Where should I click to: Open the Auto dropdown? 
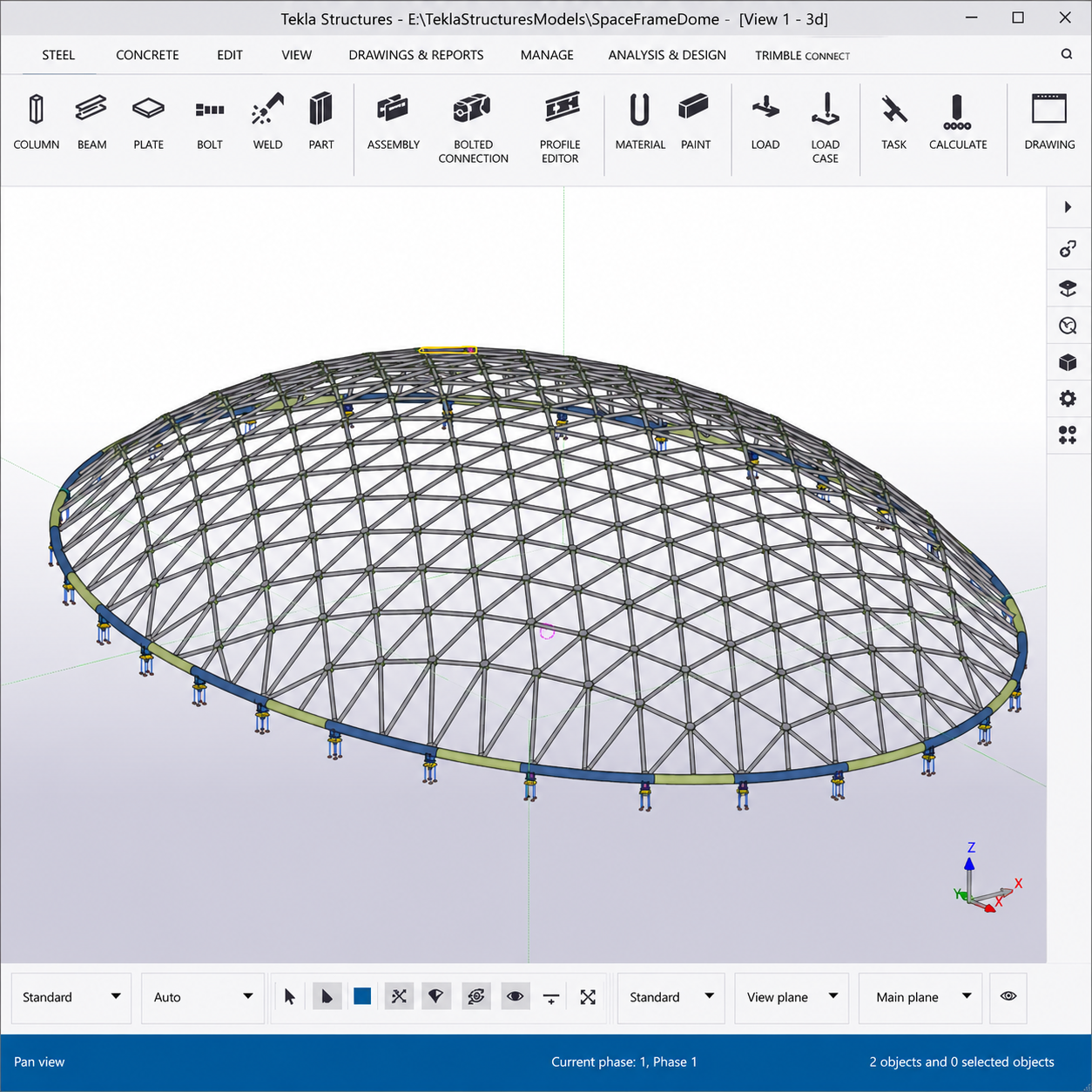tap(203, 997)
